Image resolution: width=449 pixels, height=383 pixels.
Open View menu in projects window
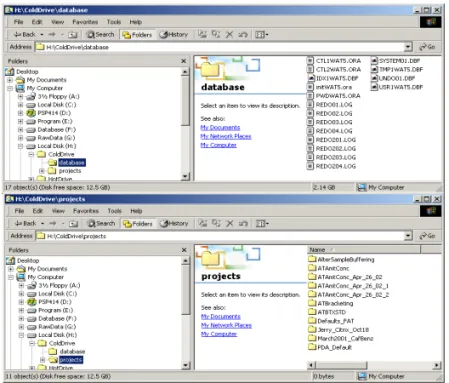pos(58,211)
